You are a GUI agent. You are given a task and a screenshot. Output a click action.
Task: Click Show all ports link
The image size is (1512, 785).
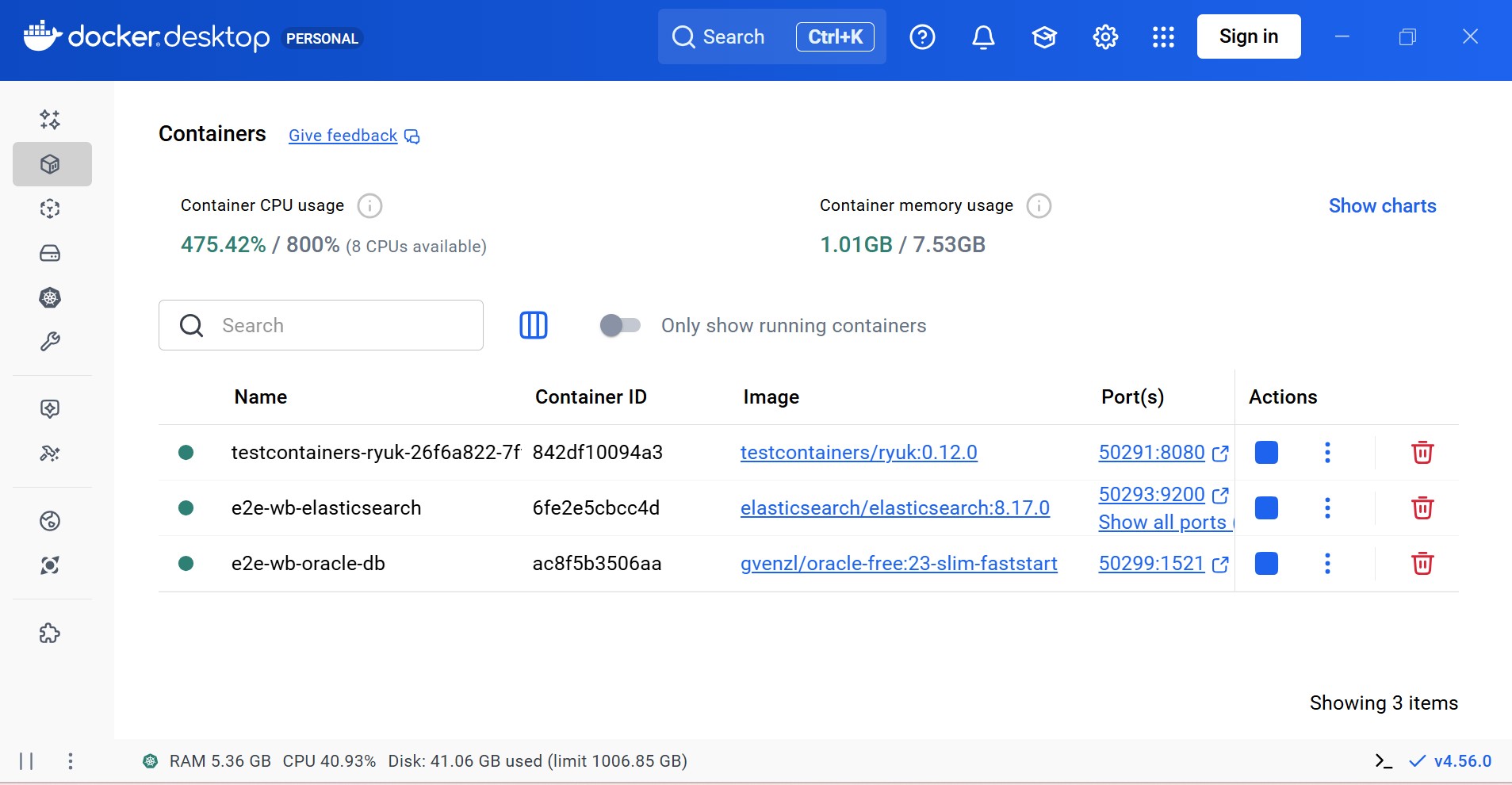pos(1166,523)
